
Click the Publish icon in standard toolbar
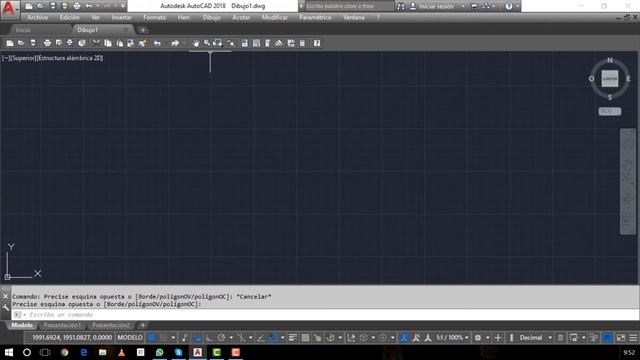[70, 43]
